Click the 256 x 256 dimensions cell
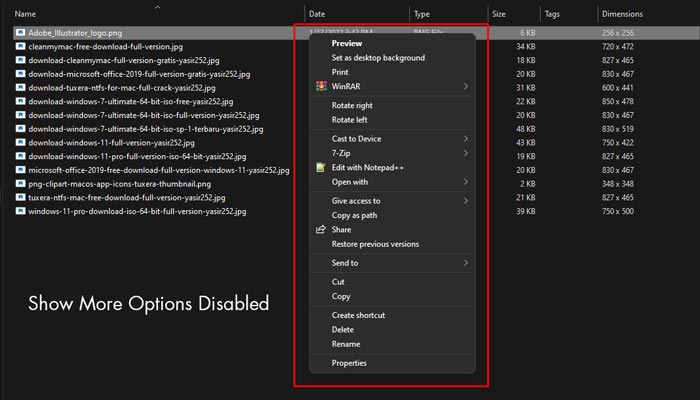This screenshot has width=700, height=400. 617,33
